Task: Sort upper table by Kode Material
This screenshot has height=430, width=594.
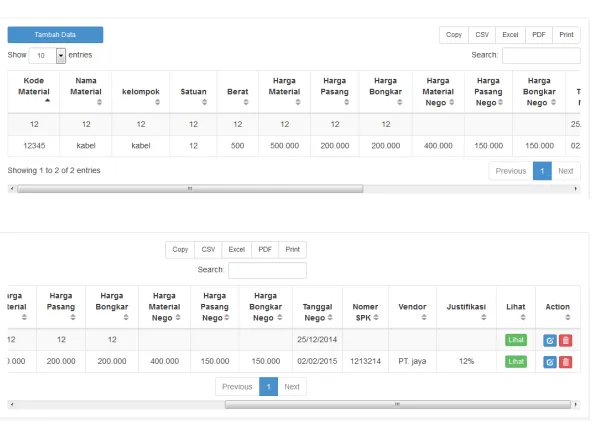Action: pos(34,91)
